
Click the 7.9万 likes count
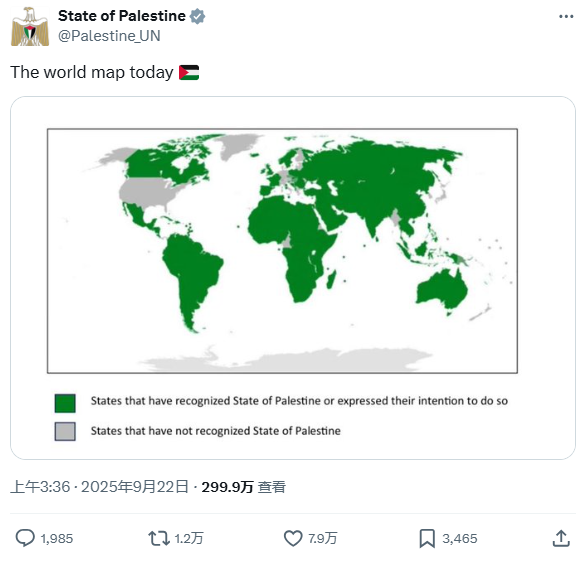tap(323, 539)
